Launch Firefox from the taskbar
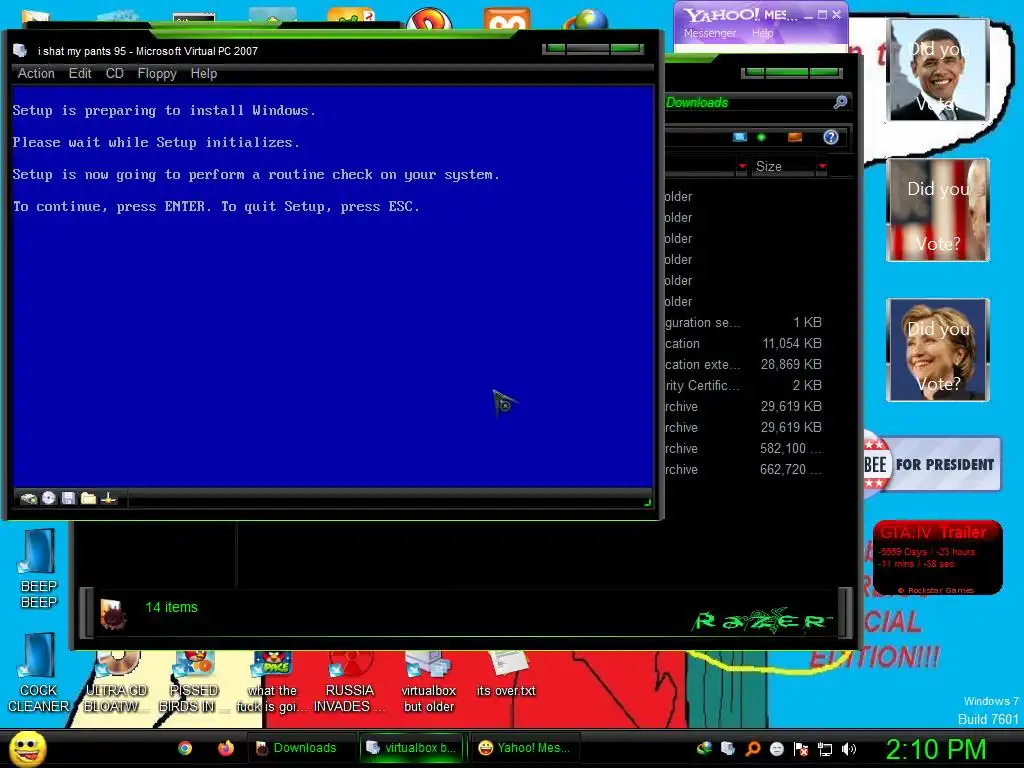The width and height of the screenshot is (1024, 768). 226,748
